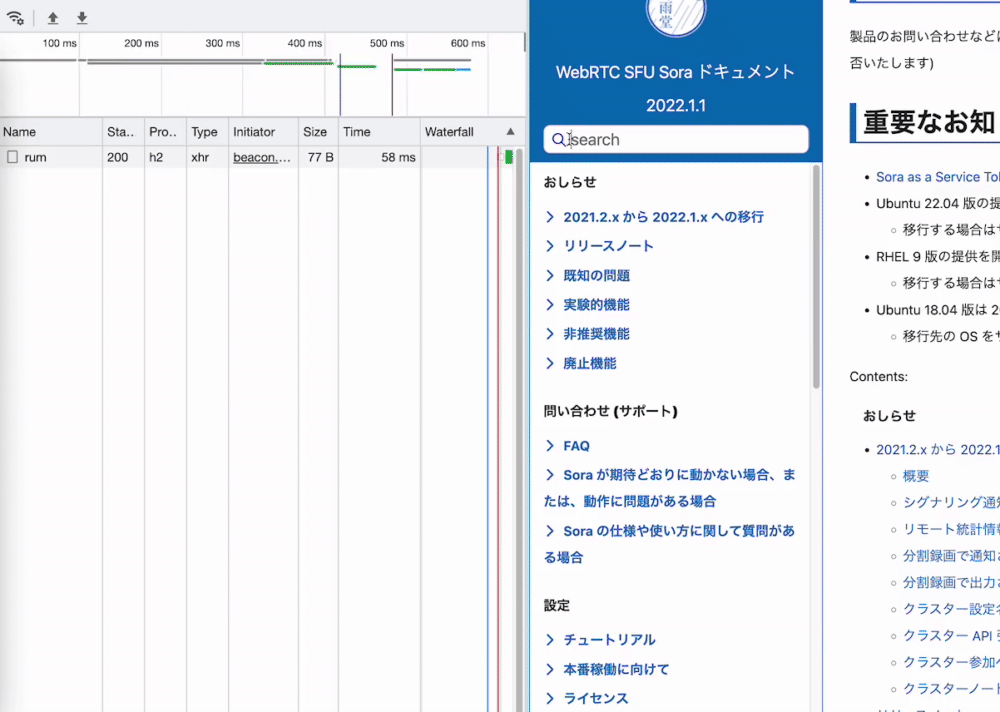Focus the search documentation input field
Viewport: 1000px width, 712px height.
[x=676, y=140]
